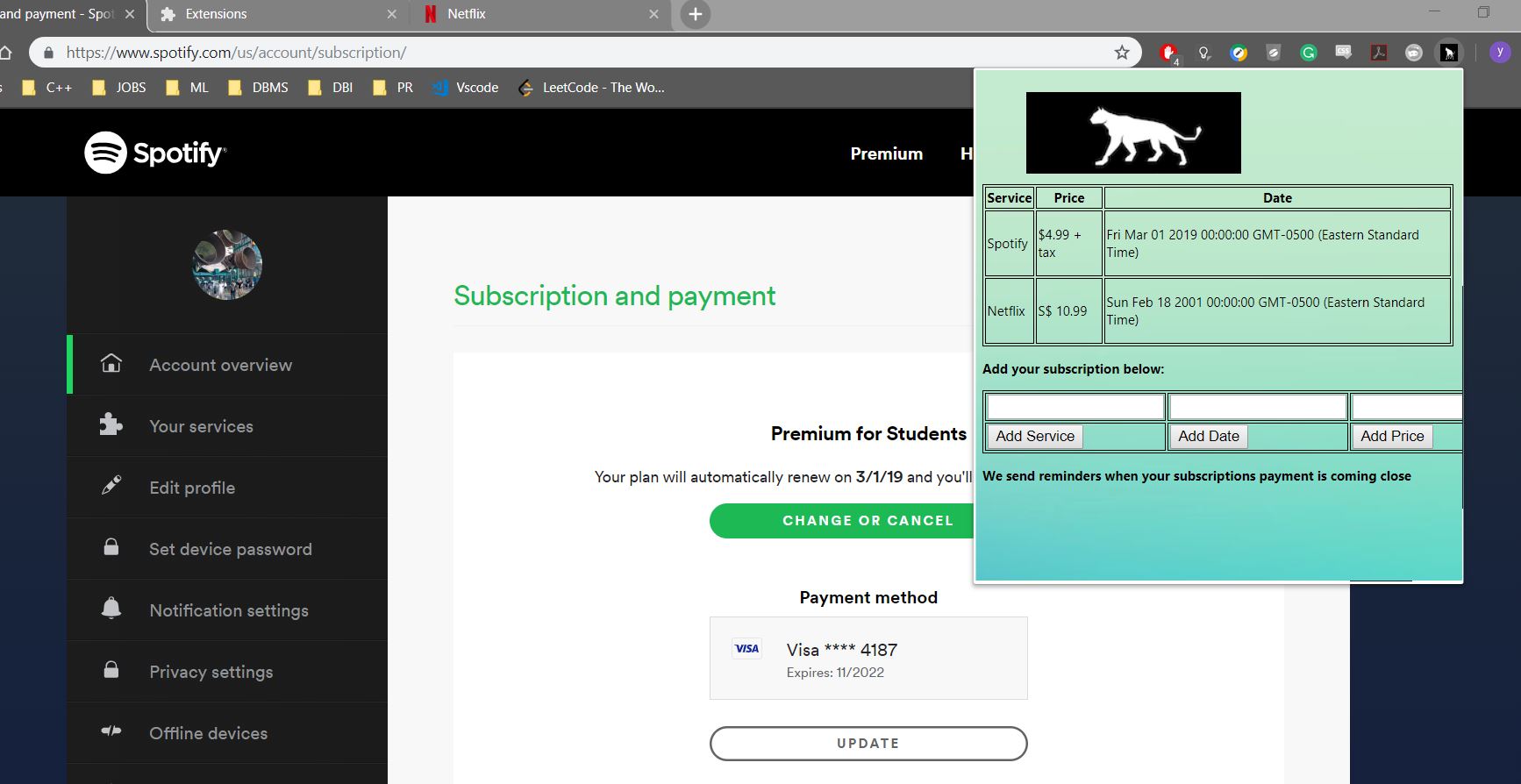Open the ML bookmarks folder
1521x784 pixels.
pyautogui.click(x=188, y=88)
